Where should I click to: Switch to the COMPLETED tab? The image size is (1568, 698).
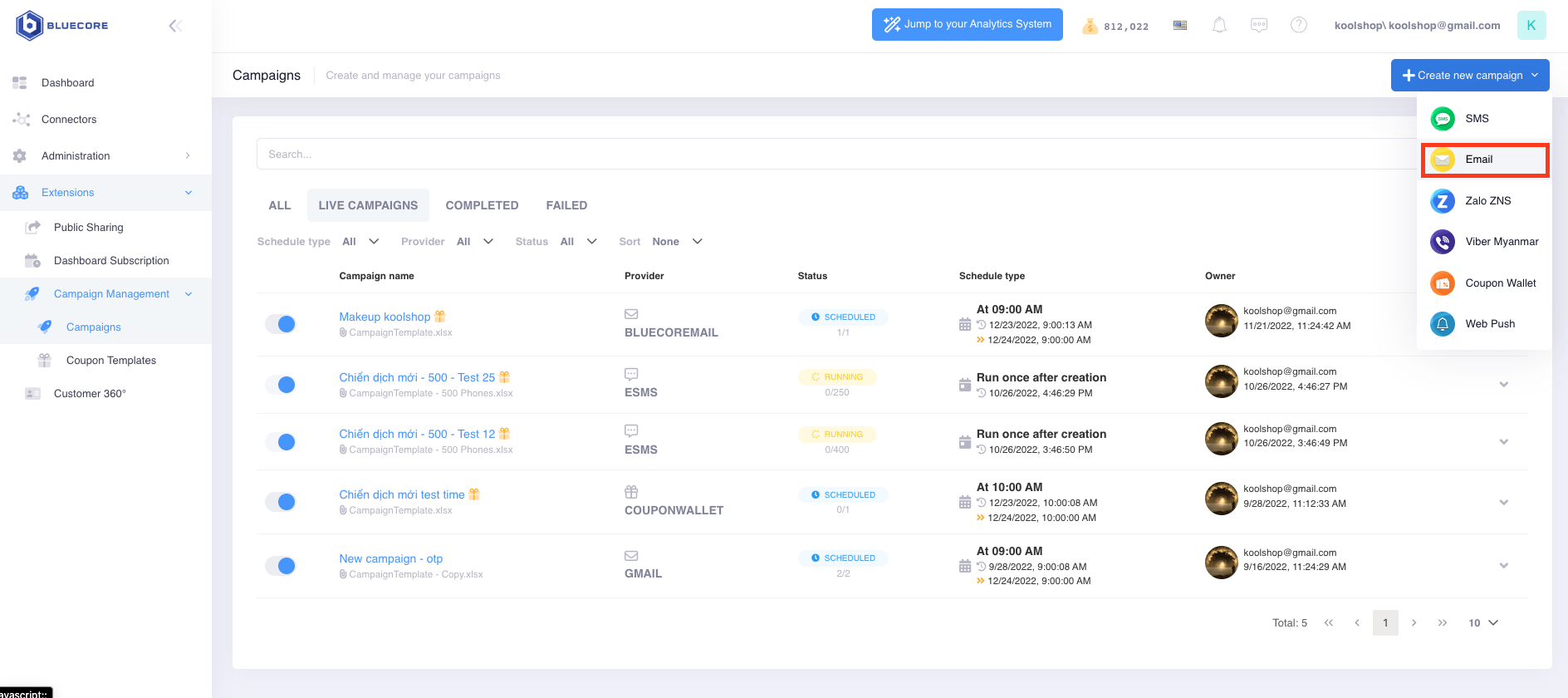point(482,205)
